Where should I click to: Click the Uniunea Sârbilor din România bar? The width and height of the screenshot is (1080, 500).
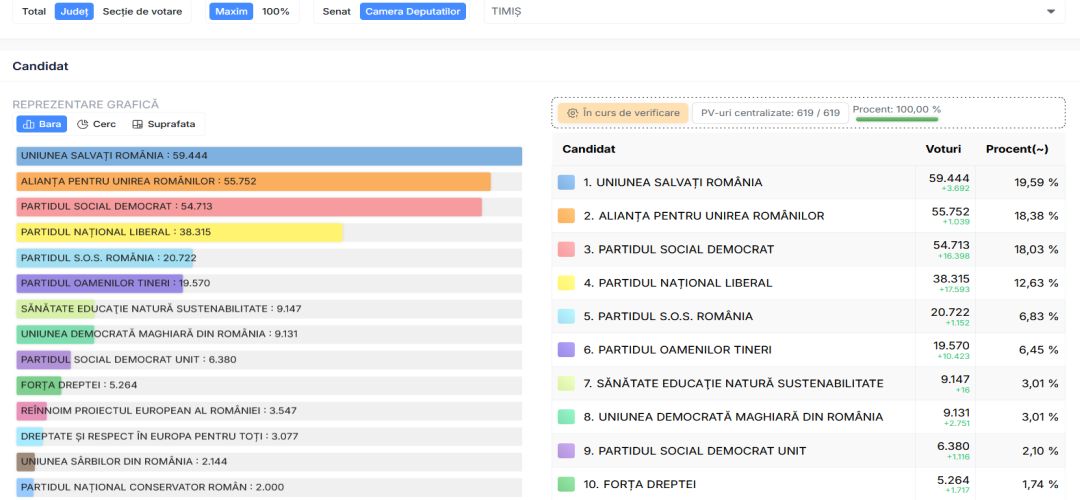pos(25,462)
